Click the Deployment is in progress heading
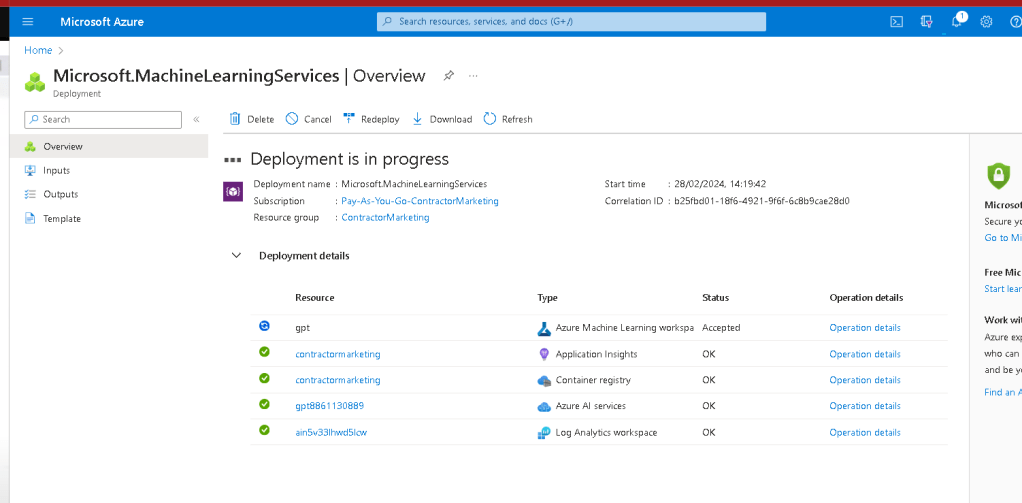1022x503 pixels. point(349,159)
